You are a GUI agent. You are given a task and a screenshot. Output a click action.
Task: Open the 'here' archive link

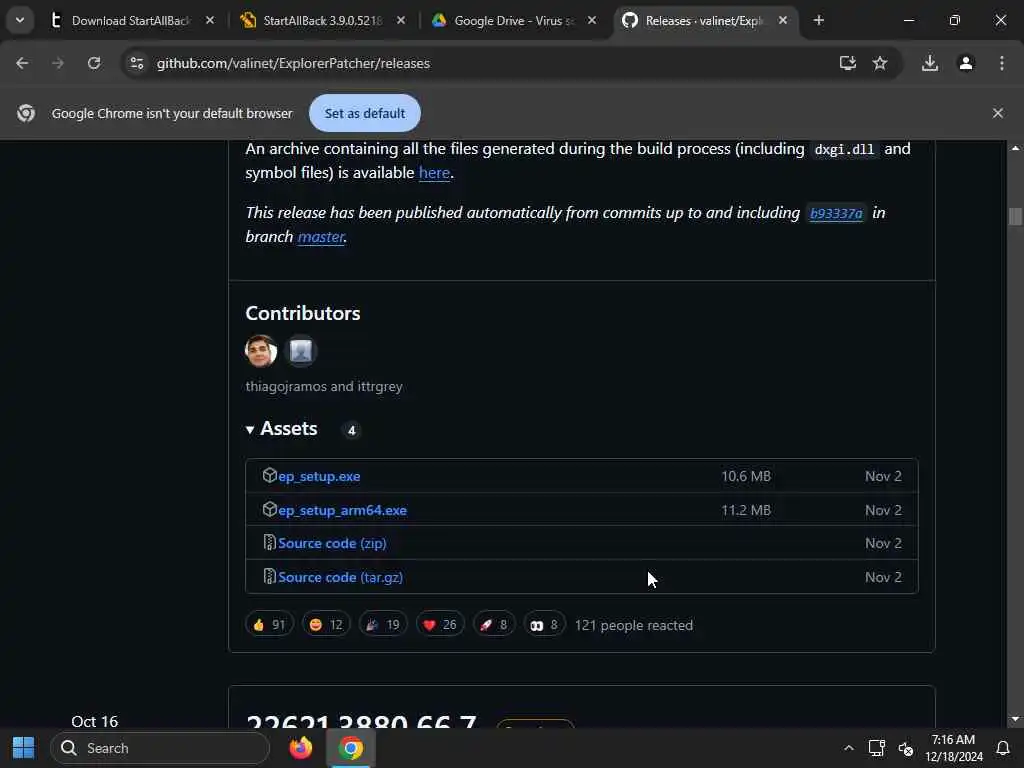tap(434, 173)
